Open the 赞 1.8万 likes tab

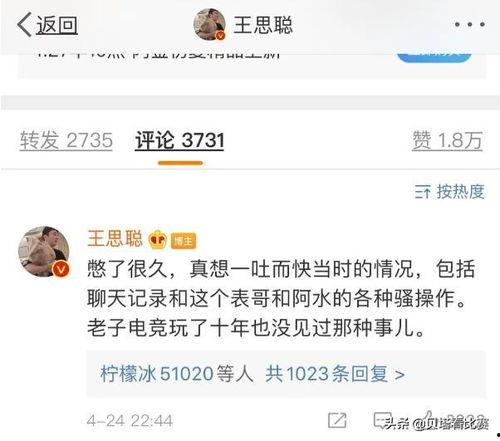pyautogui.click(x=447, y=140)
